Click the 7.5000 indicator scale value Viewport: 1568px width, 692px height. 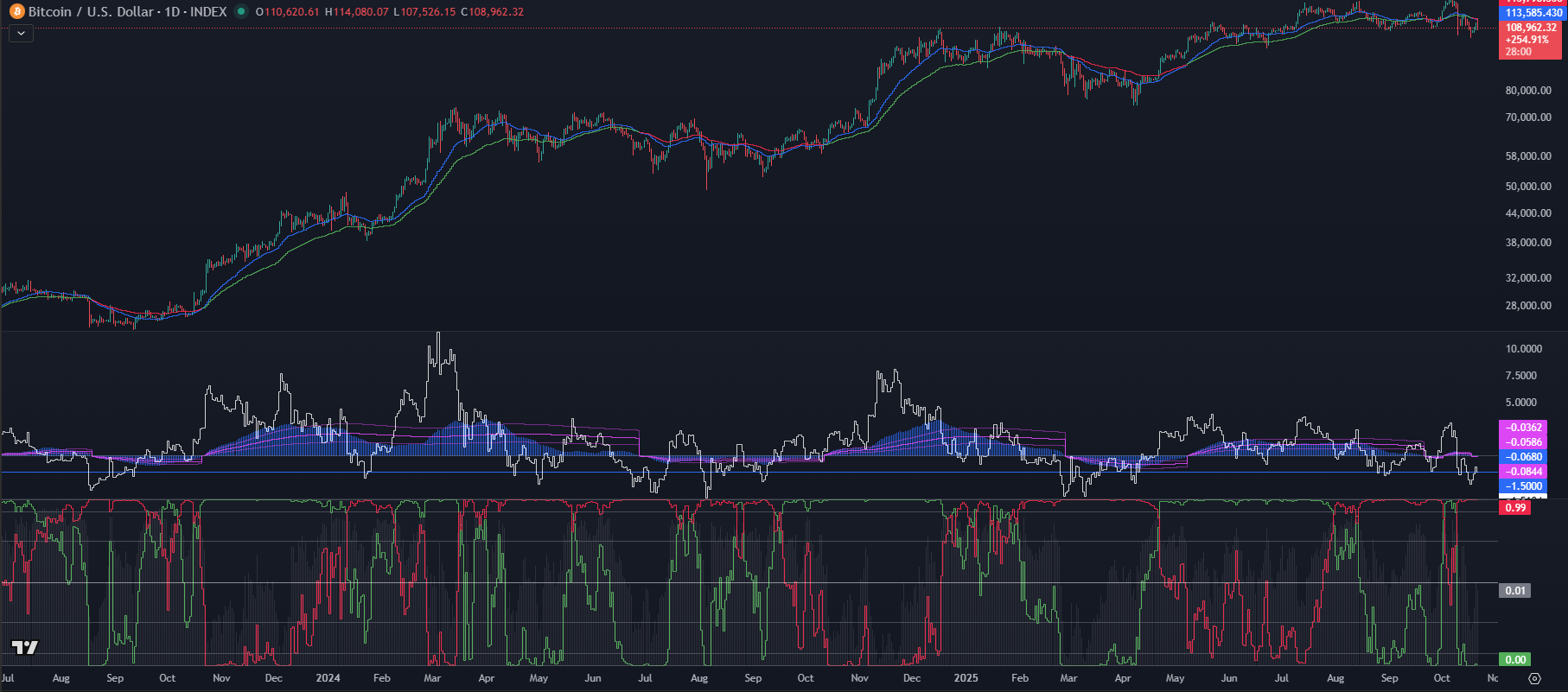[x=1521, y=376]
